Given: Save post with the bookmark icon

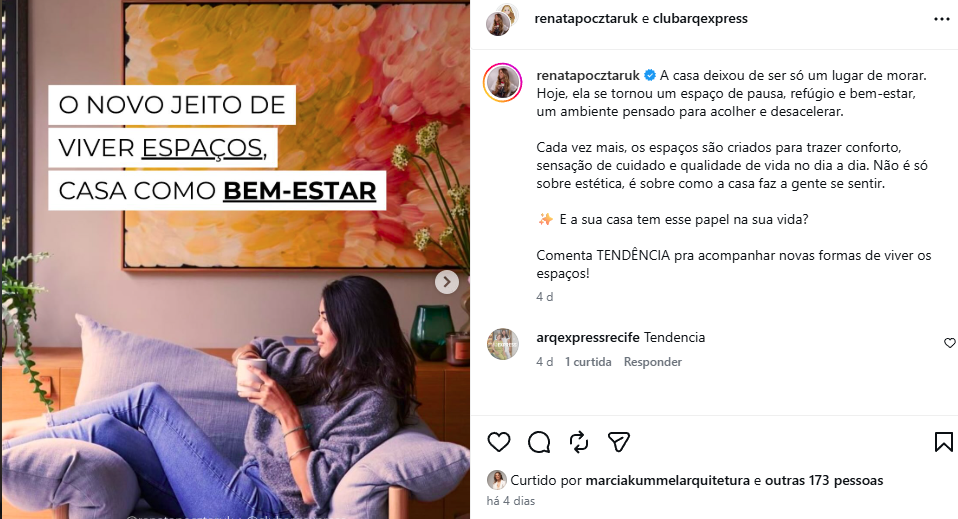Looking at the screenshot, I should (943, 442).
